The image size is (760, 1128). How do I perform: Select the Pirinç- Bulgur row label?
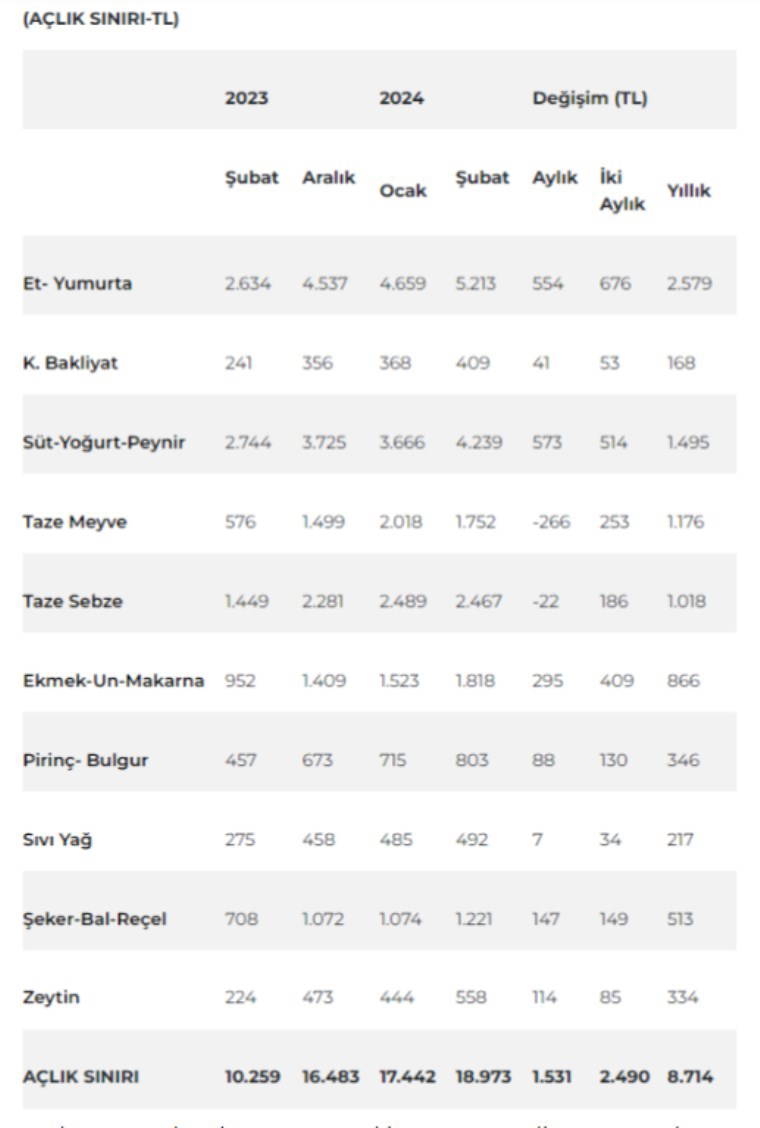[x=85, y=760]
